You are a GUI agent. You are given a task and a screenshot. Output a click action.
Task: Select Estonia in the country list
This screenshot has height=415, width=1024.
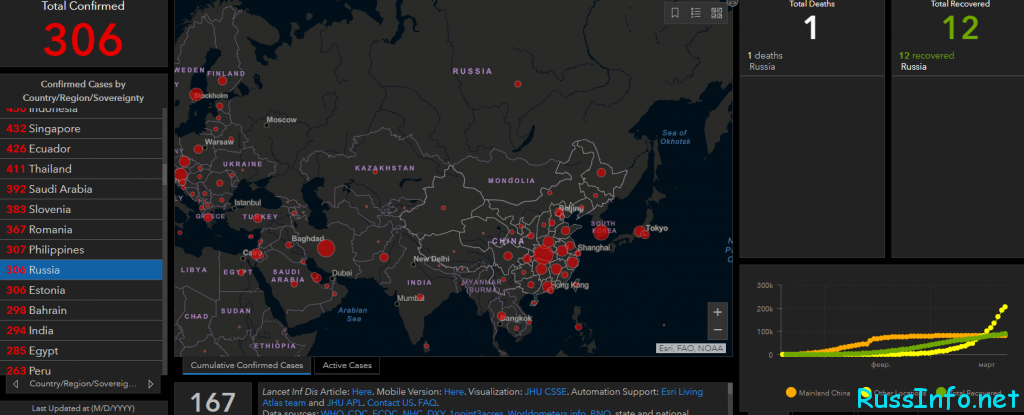[81, 290]
